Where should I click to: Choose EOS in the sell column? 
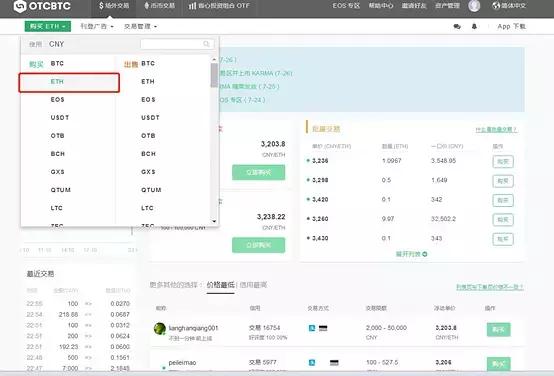click(148, 100)
